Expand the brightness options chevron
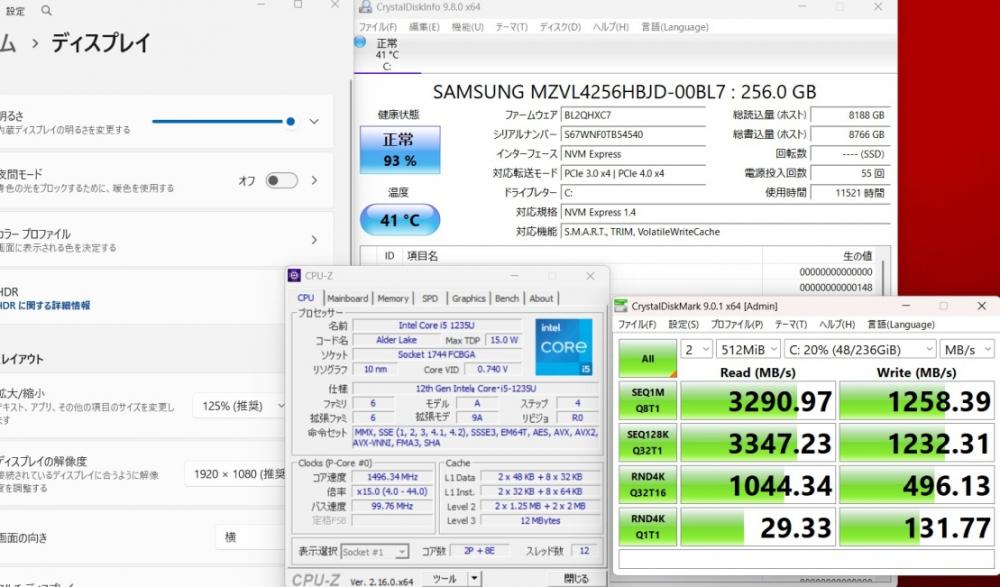Screen dimensions: 1000x587 [314, 121]
